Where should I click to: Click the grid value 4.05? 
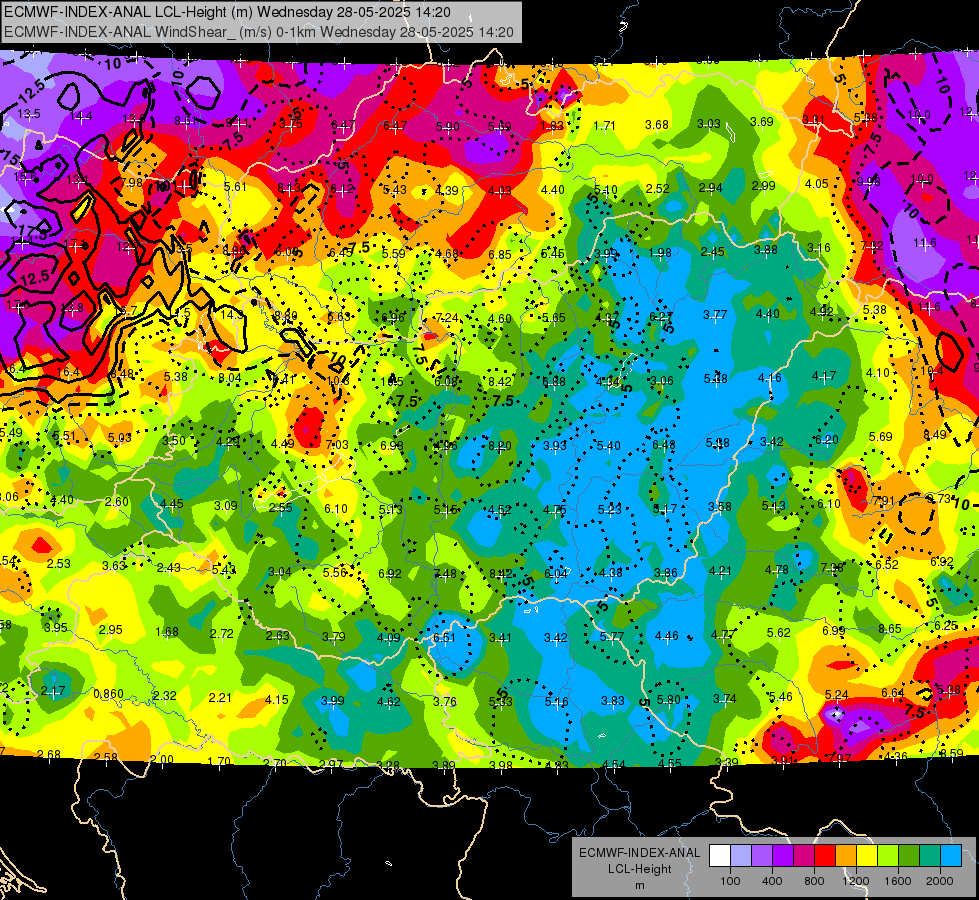tap(817, 184)
